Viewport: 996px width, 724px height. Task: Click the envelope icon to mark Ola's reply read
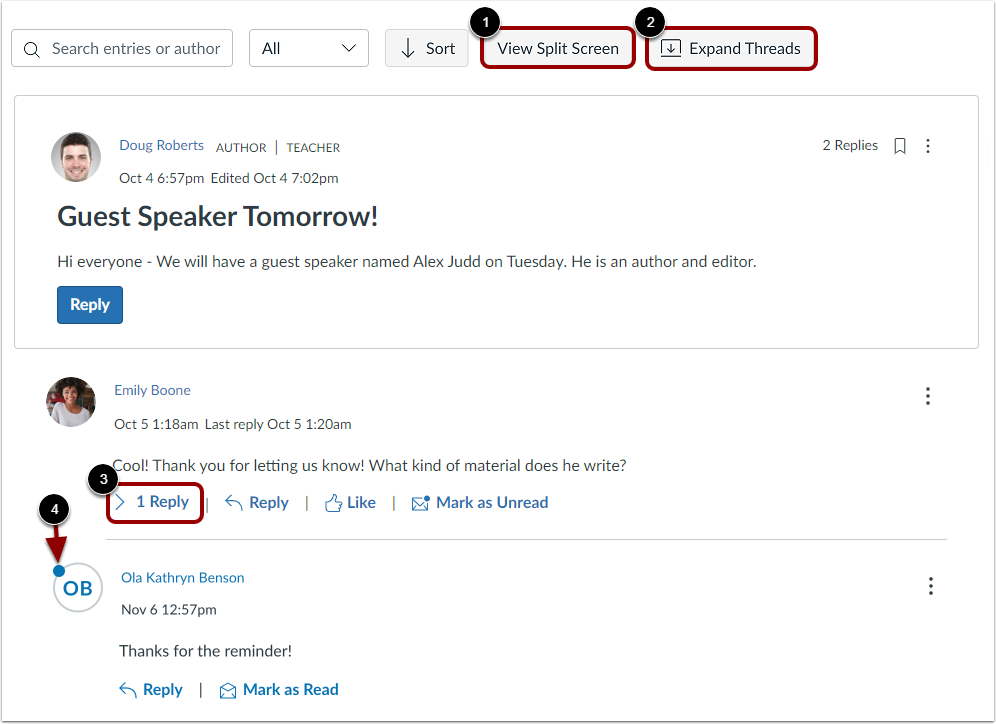coord(227,689)
